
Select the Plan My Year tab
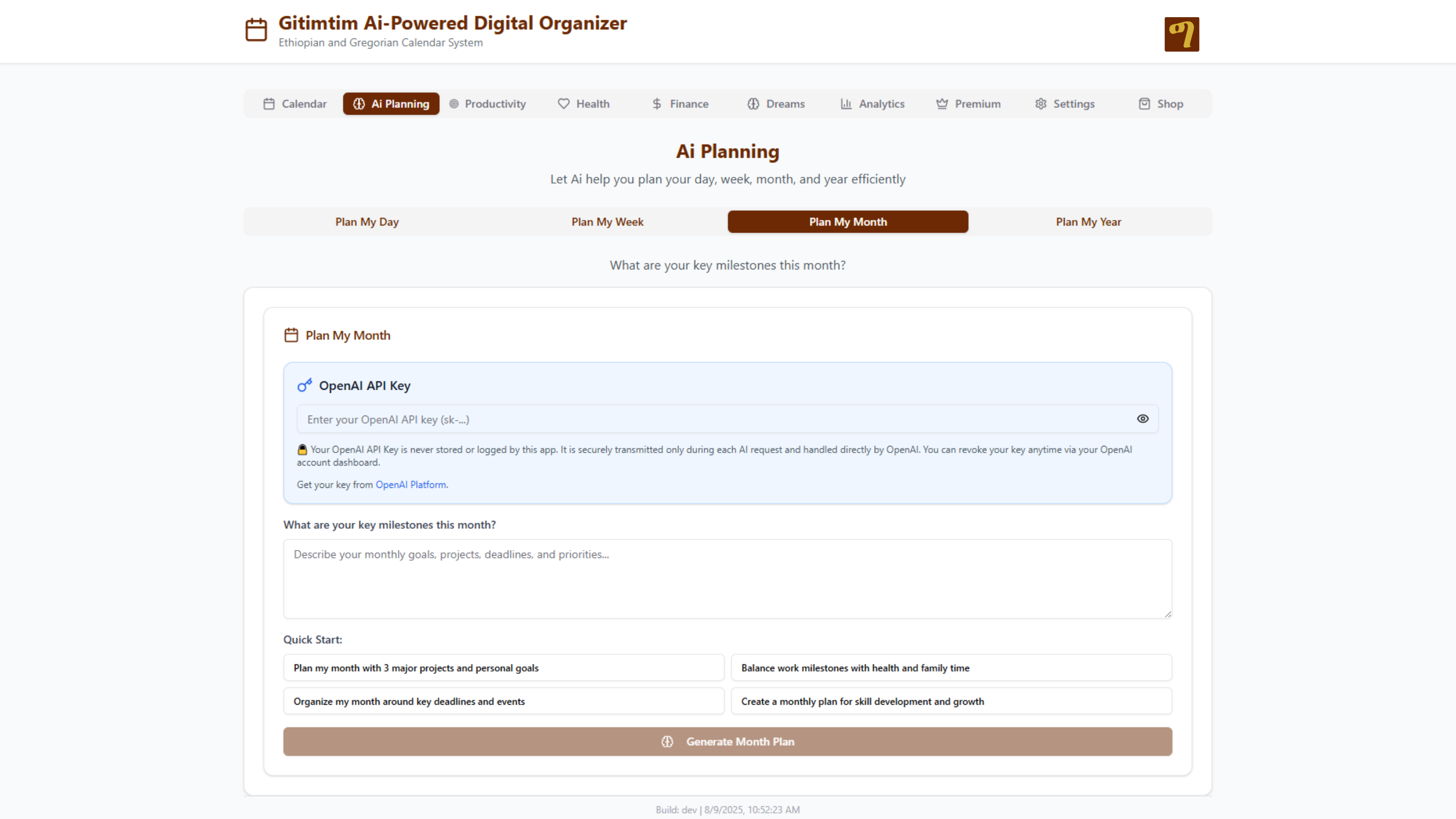click(x=1088, y=221)
